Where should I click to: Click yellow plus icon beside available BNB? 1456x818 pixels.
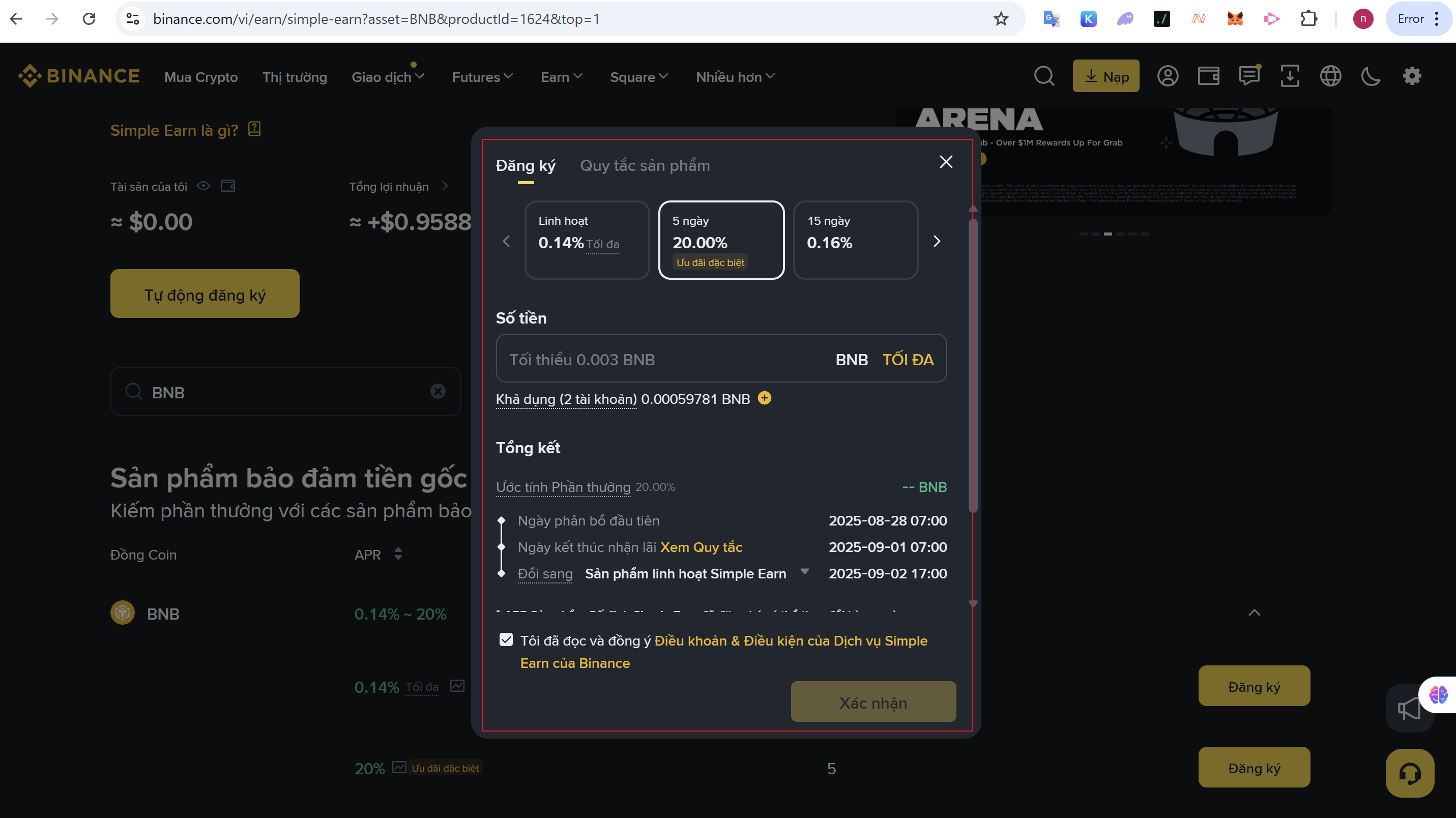pyautogui.click(x=764, y=398)
